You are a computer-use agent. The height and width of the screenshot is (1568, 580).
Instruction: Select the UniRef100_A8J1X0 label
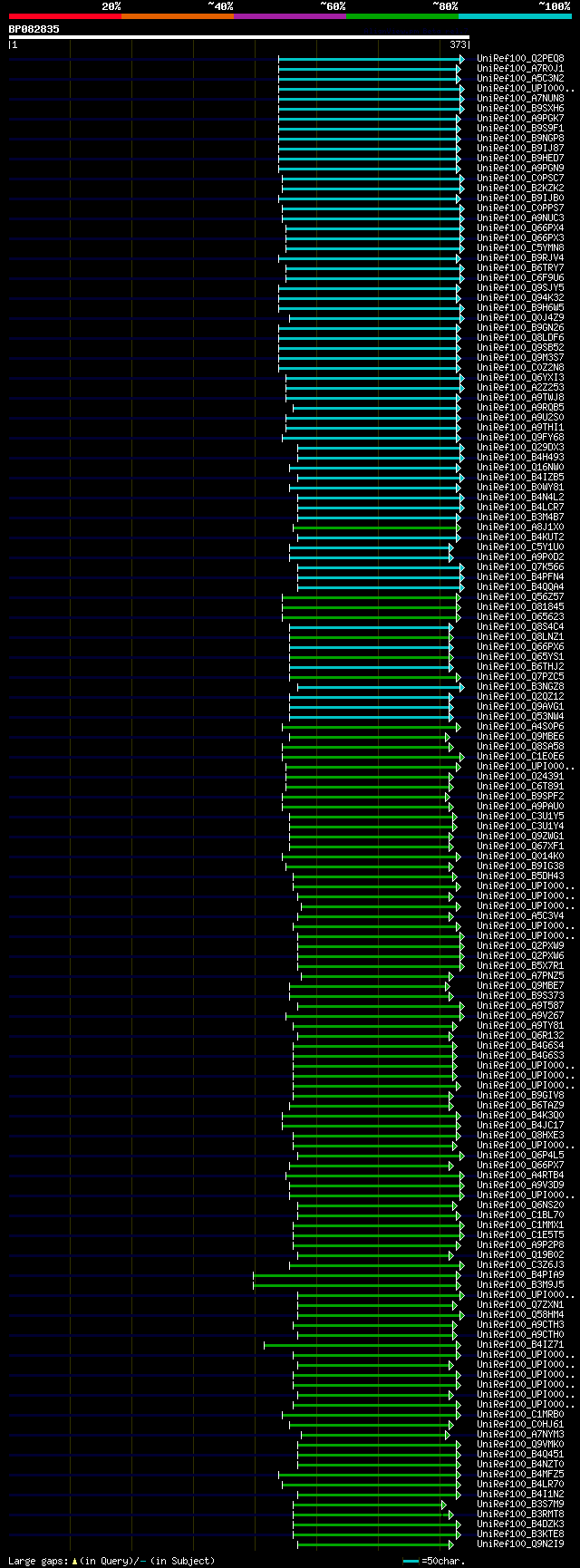pyautogui.click(x=520, y=528)
